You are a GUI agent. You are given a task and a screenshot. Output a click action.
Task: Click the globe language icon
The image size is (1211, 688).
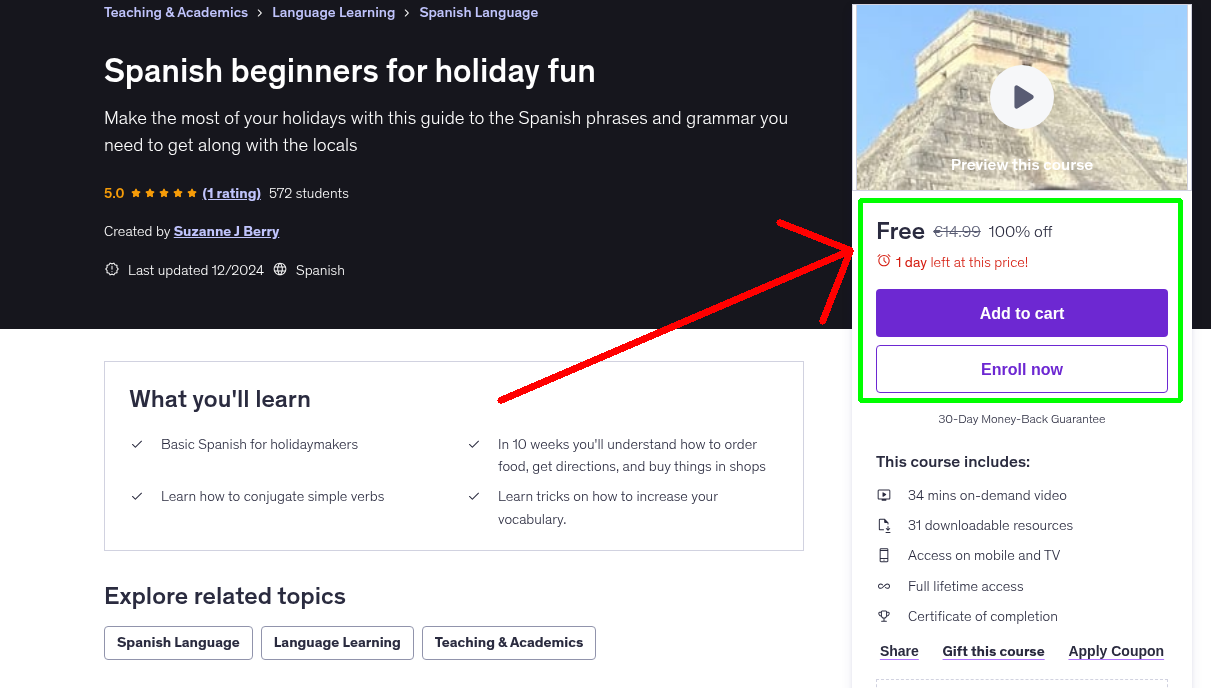[x=280, y=270]
